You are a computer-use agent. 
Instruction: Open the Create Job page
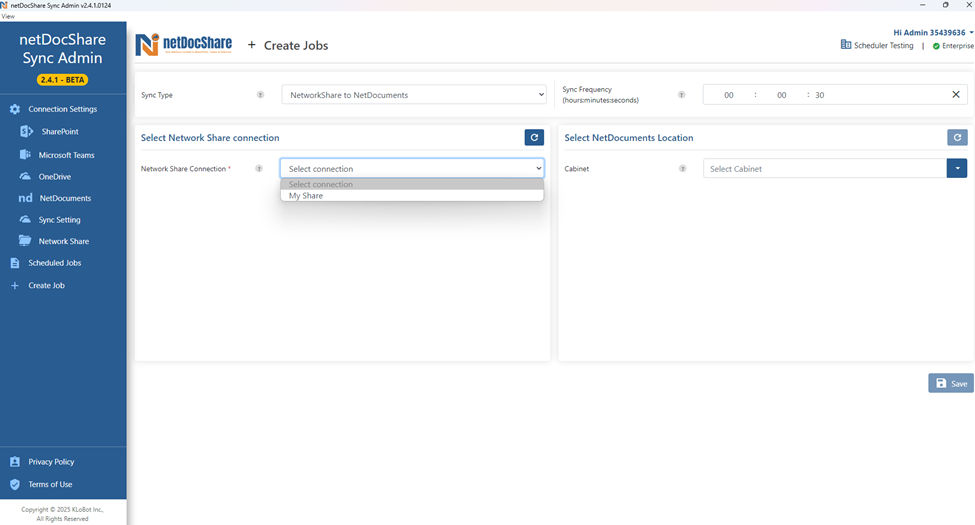coord(46,286)
